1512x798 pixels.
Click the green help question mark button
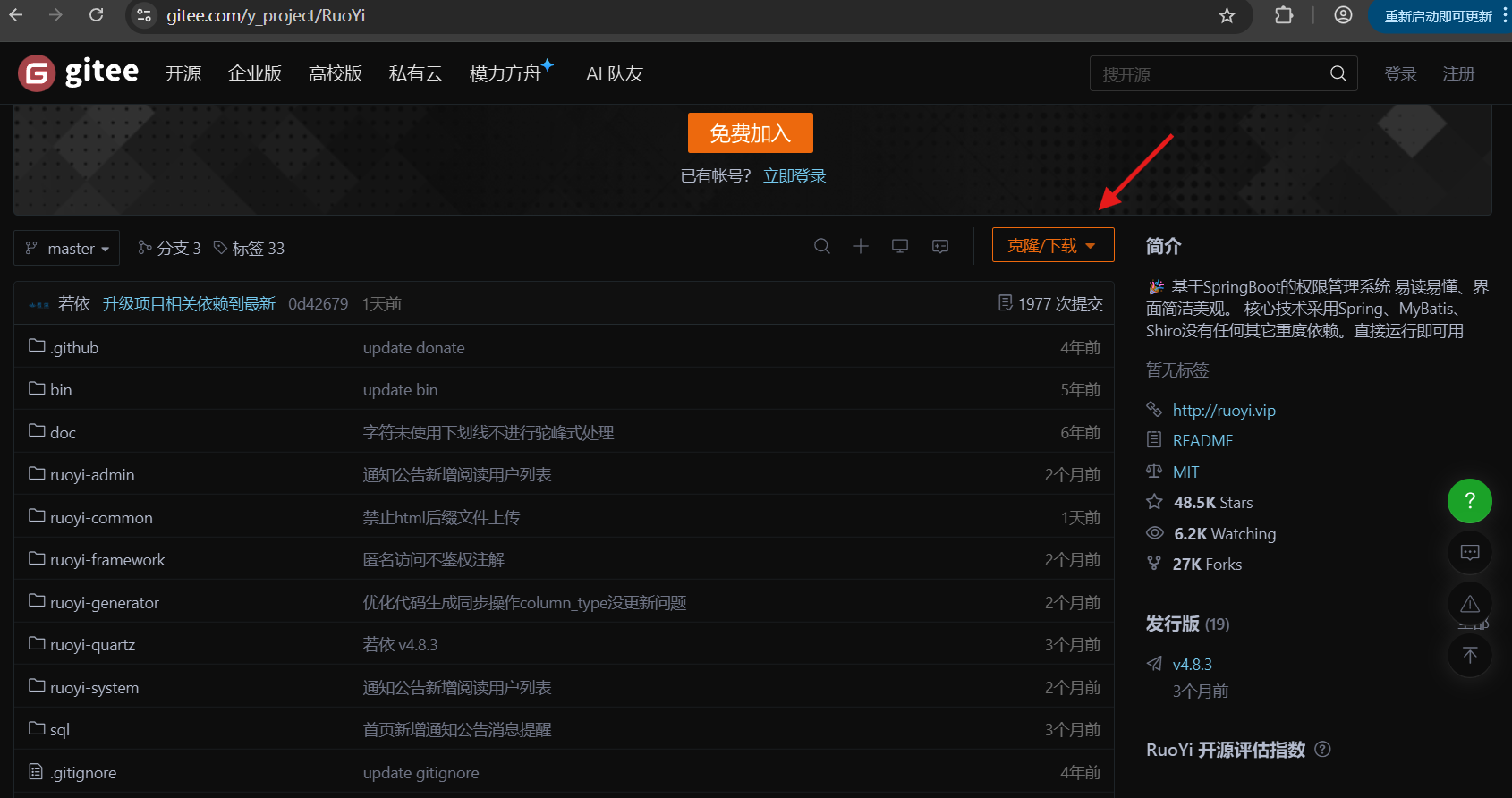pos(1470,501)
